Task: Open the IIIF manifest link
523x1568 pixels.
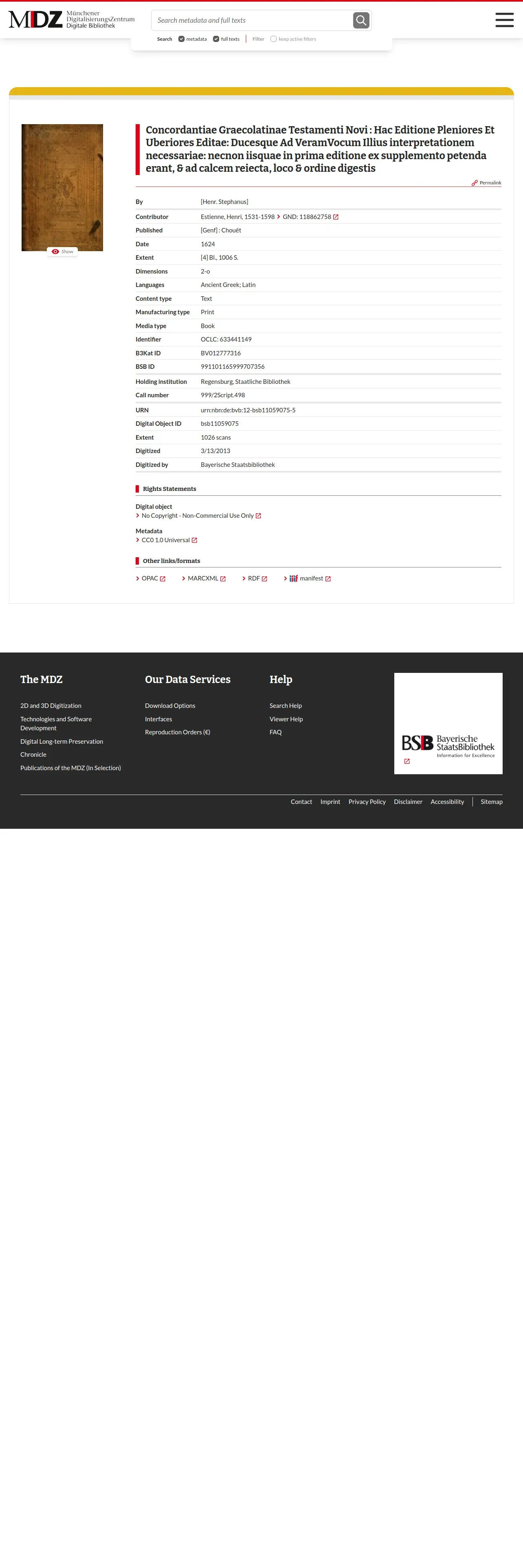Action: pos(311,578)
